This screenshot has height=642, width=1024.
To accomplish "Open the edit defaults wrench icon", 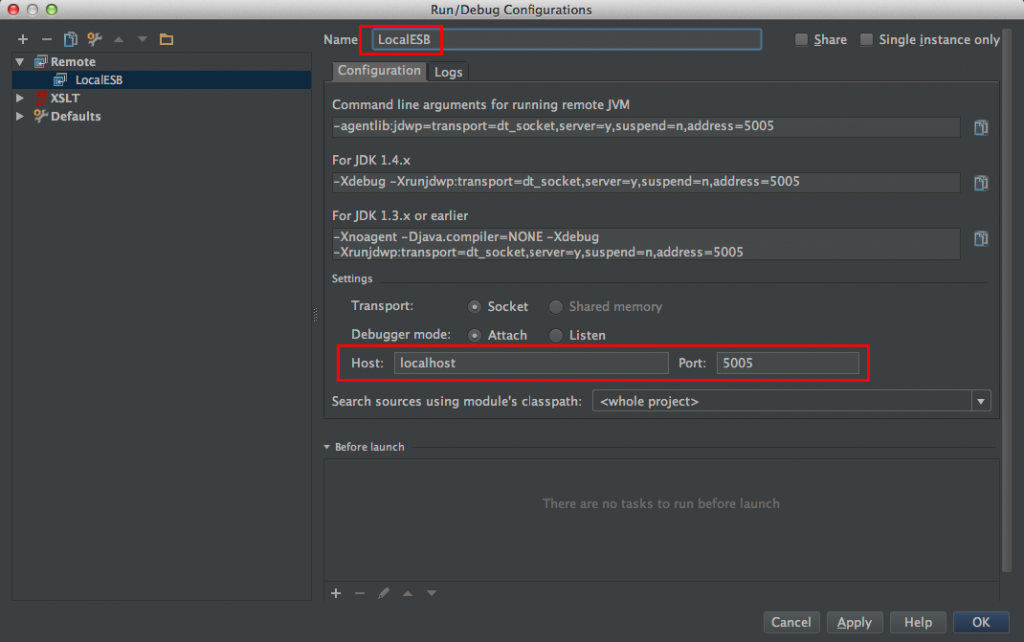I will coord(95,39).
